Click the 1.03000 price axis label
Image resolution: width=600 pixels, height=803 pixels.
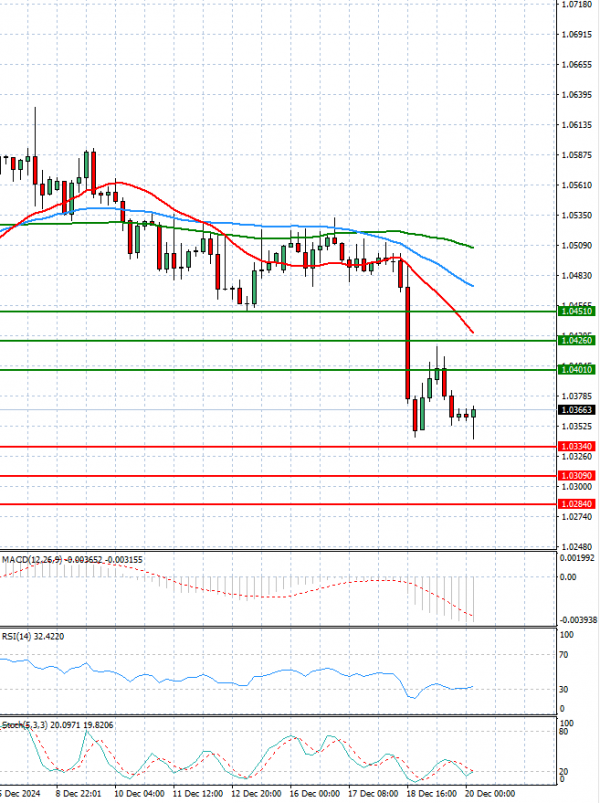(577, 487)
